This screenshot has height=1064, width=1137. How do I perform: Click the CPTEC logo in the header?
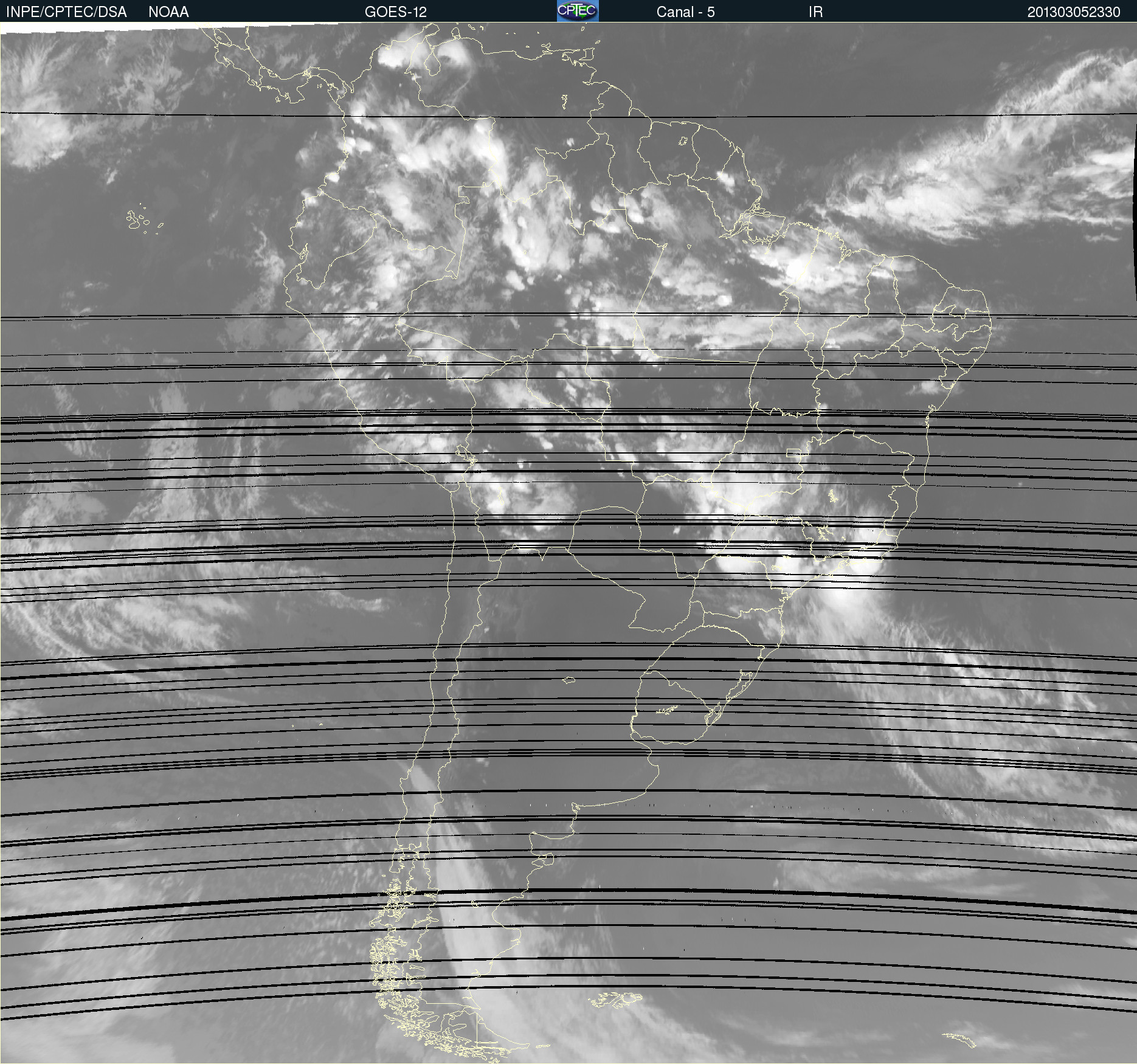(578, 11)
